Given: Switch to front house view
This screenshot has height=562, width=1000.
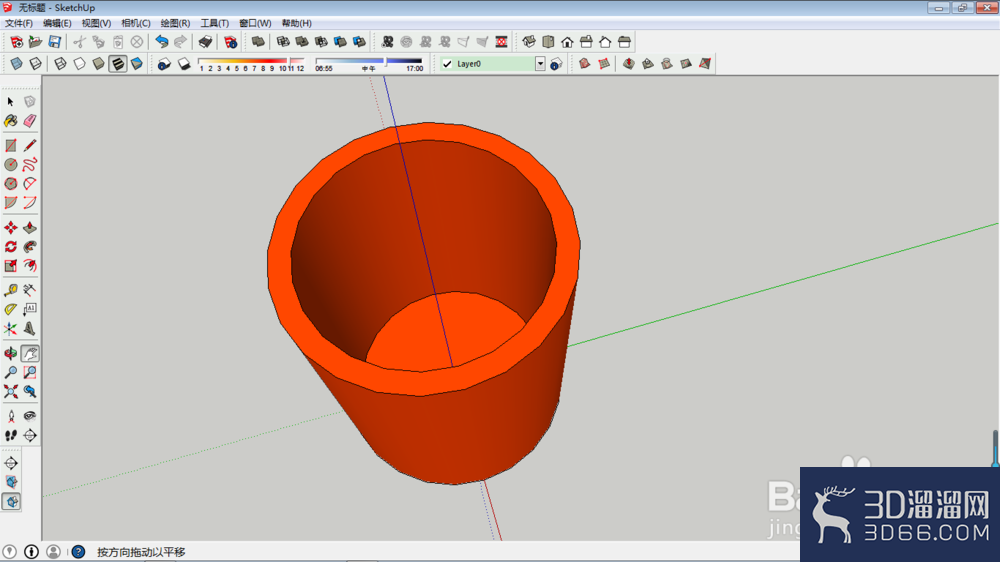Looking at the screenshot, I should (567, 42).
